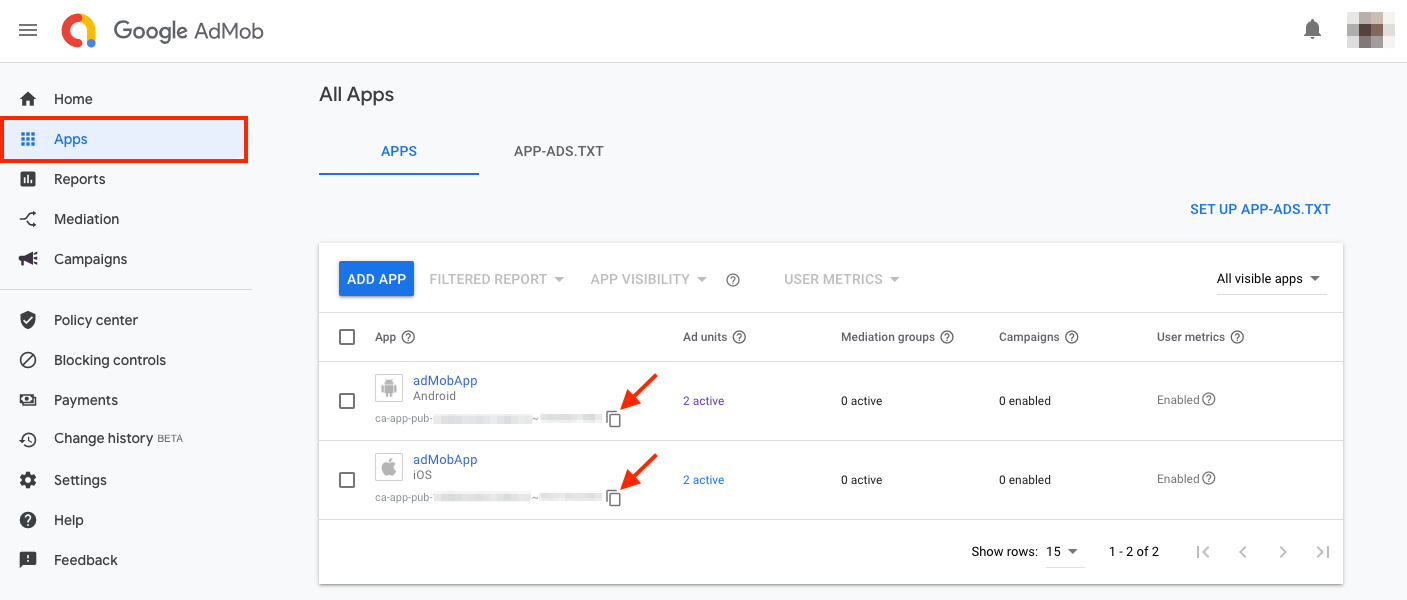Viewport: 1407px width, 600px height.
Task: Toggle the select all apps checkbox
Action: click(x=347, y=337)
